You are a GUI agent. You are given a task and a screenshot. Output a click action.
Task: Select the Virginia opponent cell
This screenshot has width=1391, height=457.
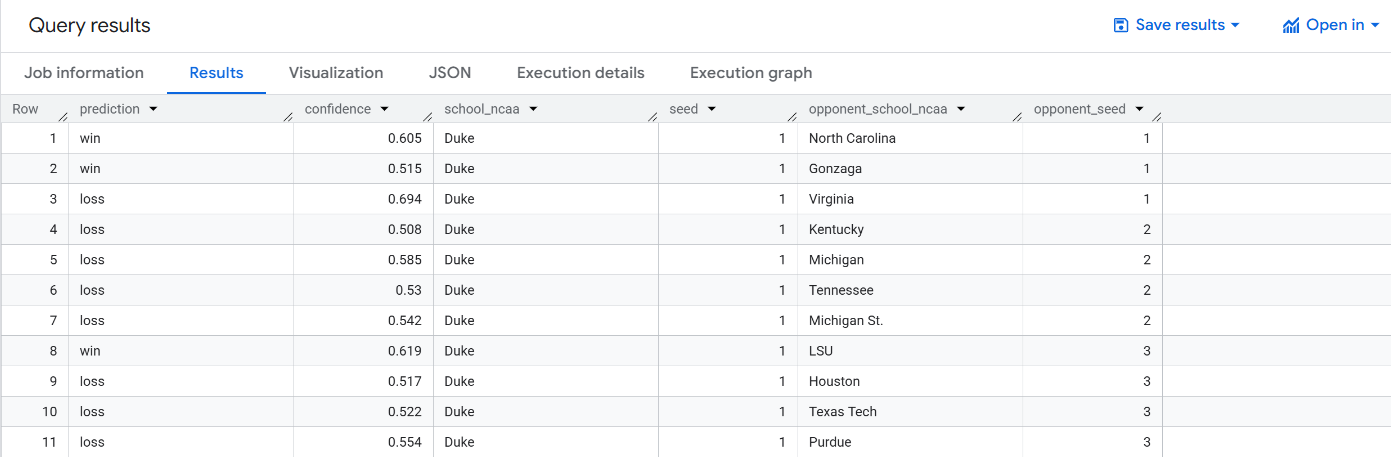click(910, 199)
